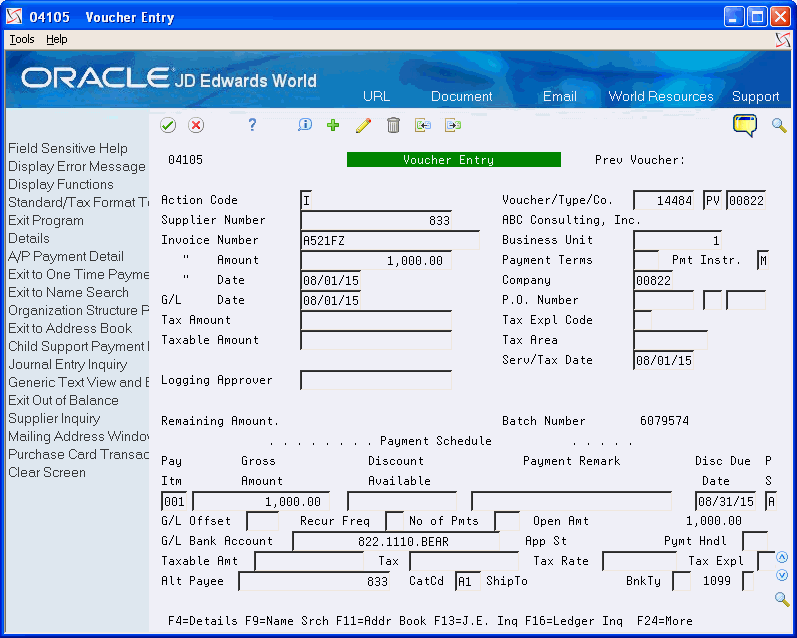Select Field Sensitive Help in sidebar
Screen dimensions: 797x638
[x=68, y=148]
